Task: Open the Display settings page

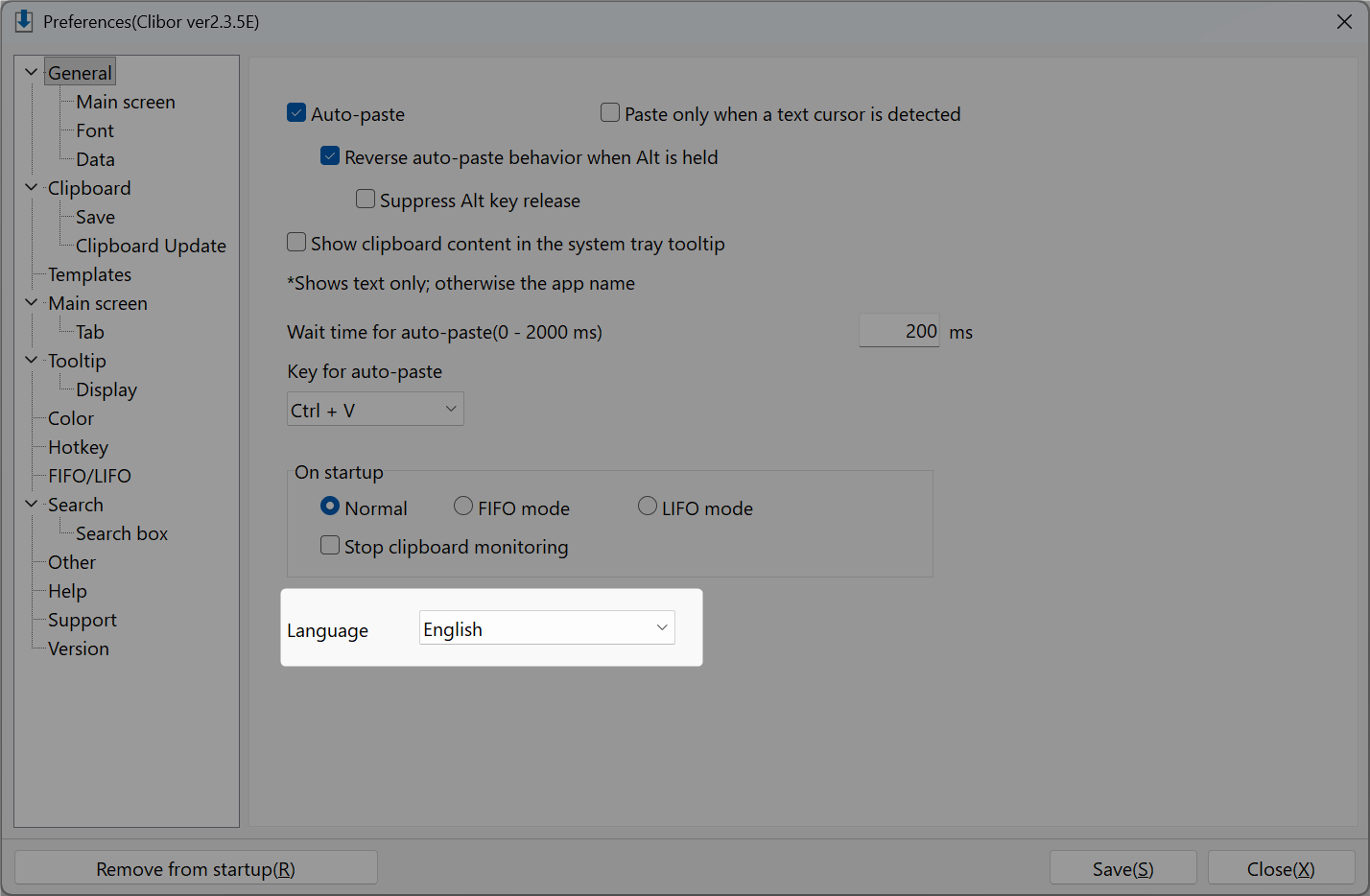Action: pos(106,389)
